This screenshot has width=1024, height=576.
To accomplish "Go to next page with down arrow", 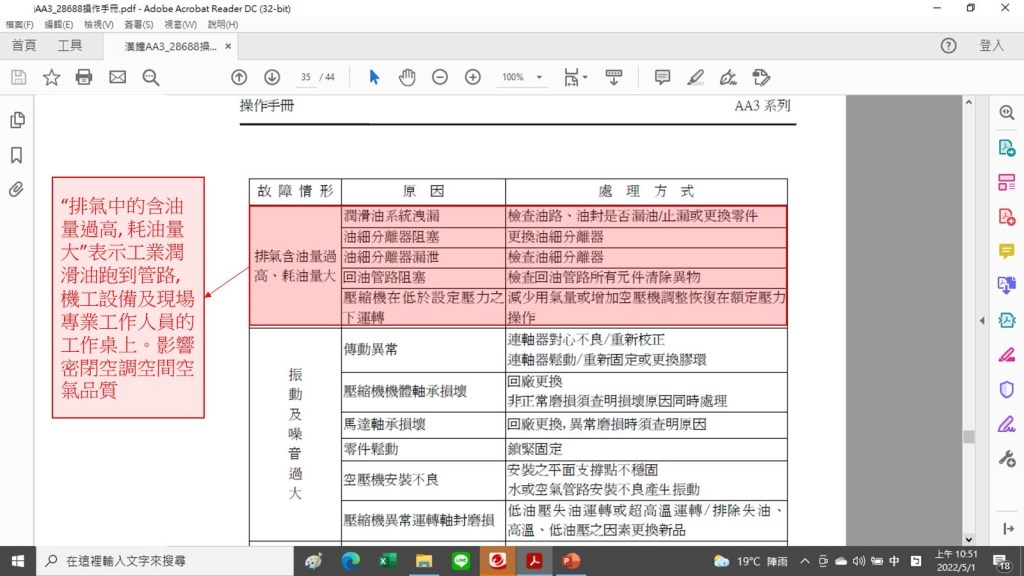I will point(272,77).
